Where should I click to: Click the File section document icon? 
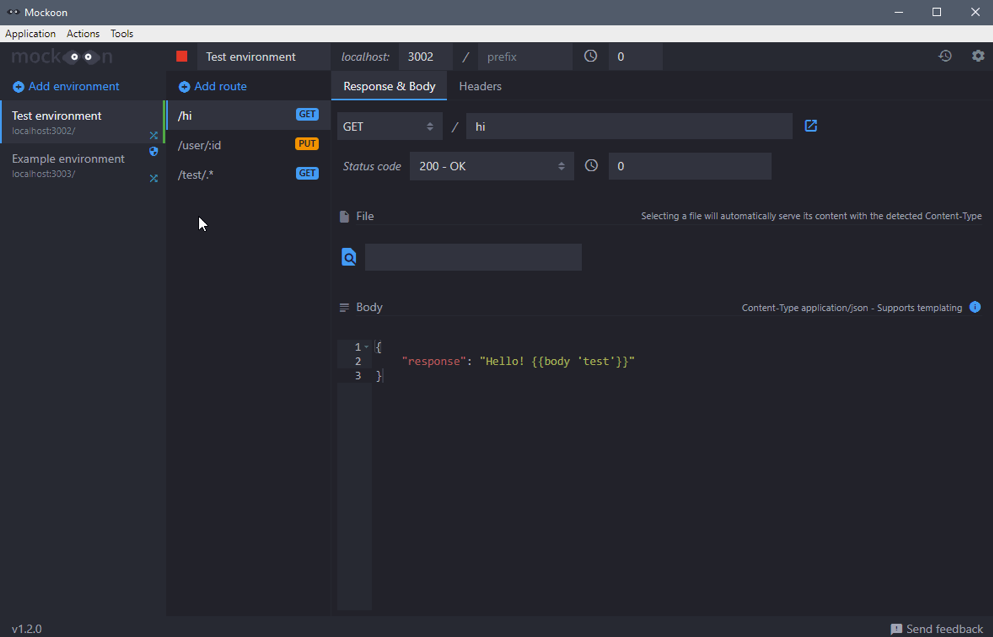[x=344, y=217]
